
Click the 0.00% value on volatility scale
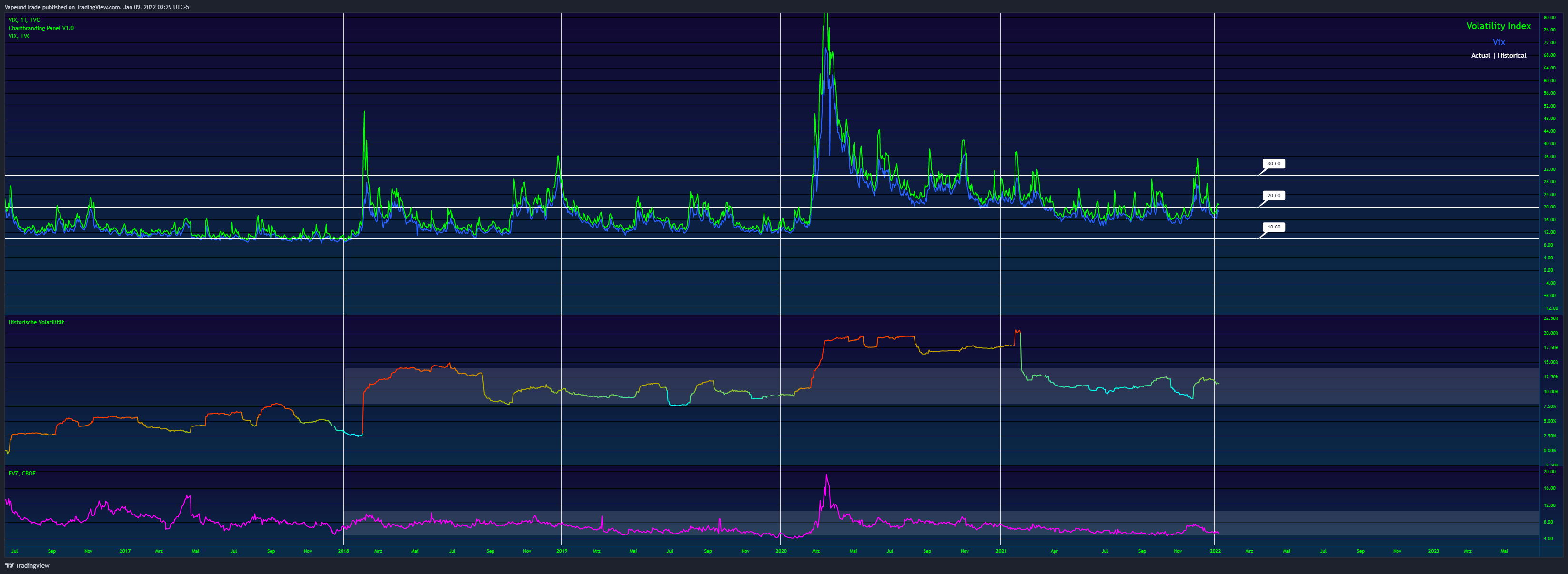click(1551, 451)
